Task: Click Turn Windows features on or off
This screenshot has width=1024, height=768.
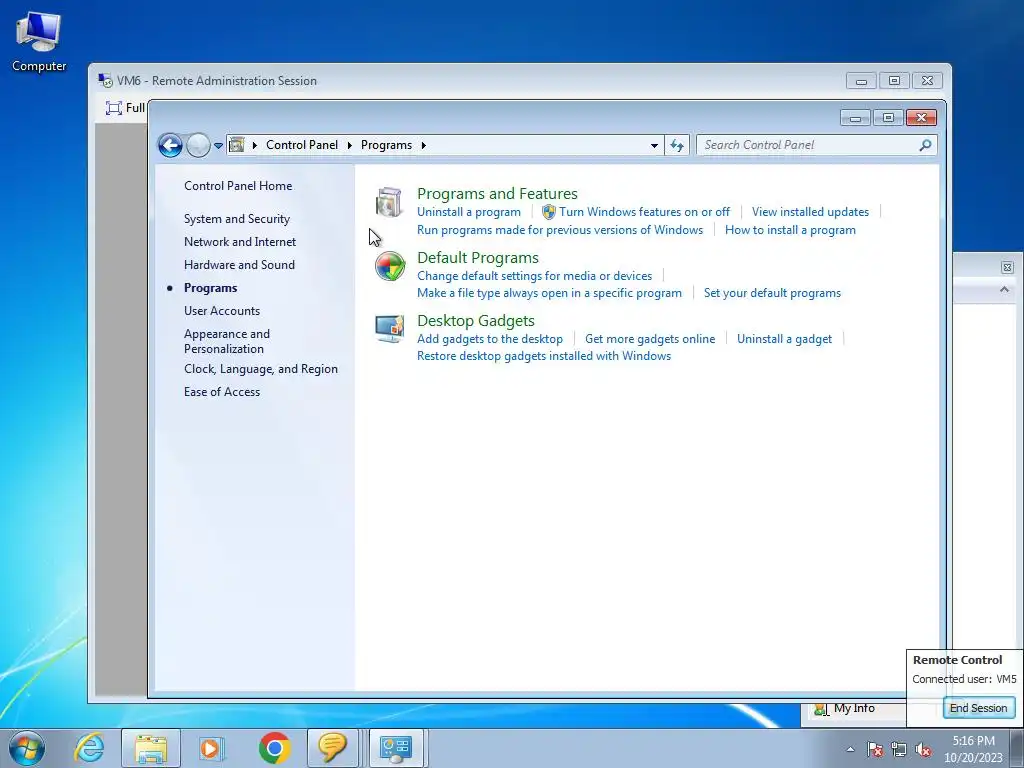Action: tap(644, 212)
